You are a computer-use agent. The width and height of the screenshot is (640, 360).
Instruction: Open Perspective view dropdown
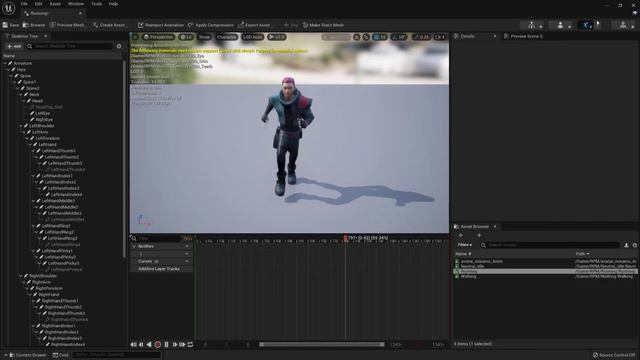point(159,37)
